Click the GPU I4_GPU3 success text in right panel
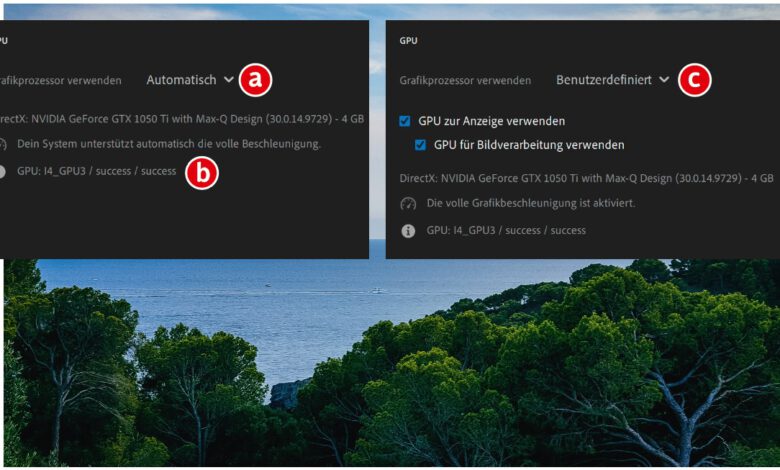The height and width of the screenshot is (470, 780). point(506,230)
